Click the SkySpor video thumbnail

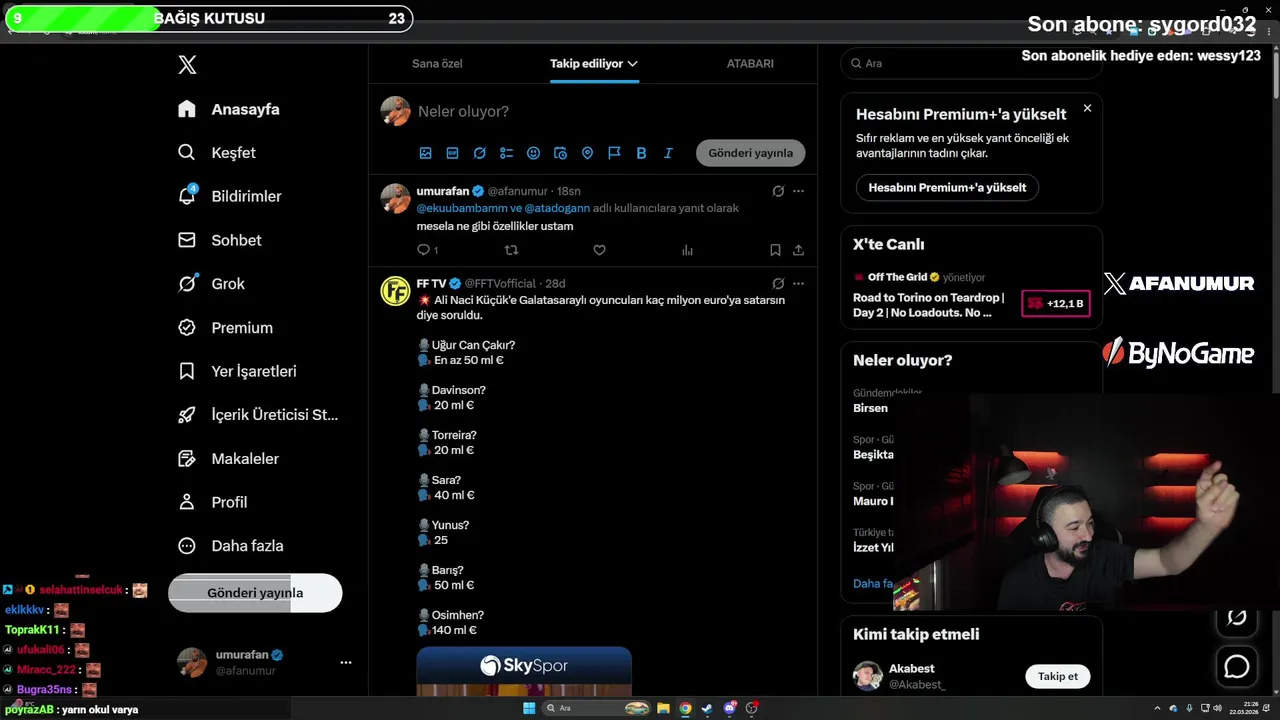click(524, 671)
